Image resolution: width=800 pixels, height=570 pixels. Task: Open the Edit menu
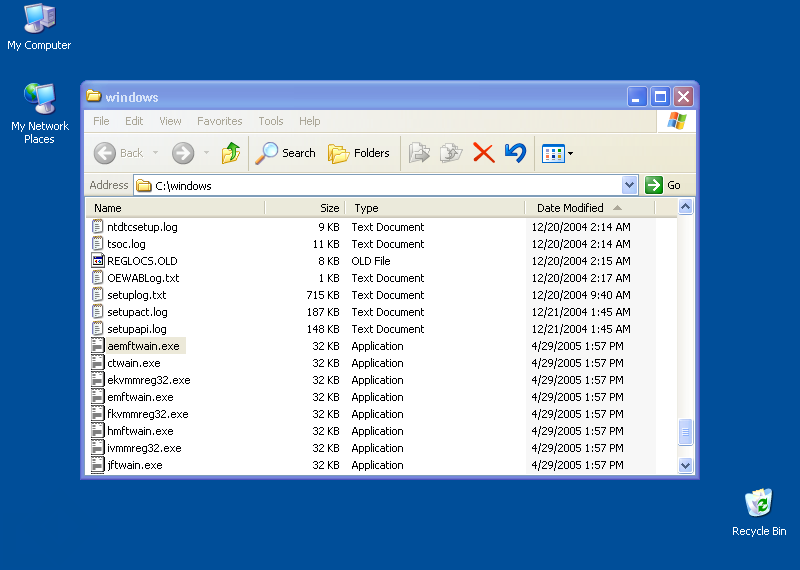pyautogui.click(x=134, y=121)
